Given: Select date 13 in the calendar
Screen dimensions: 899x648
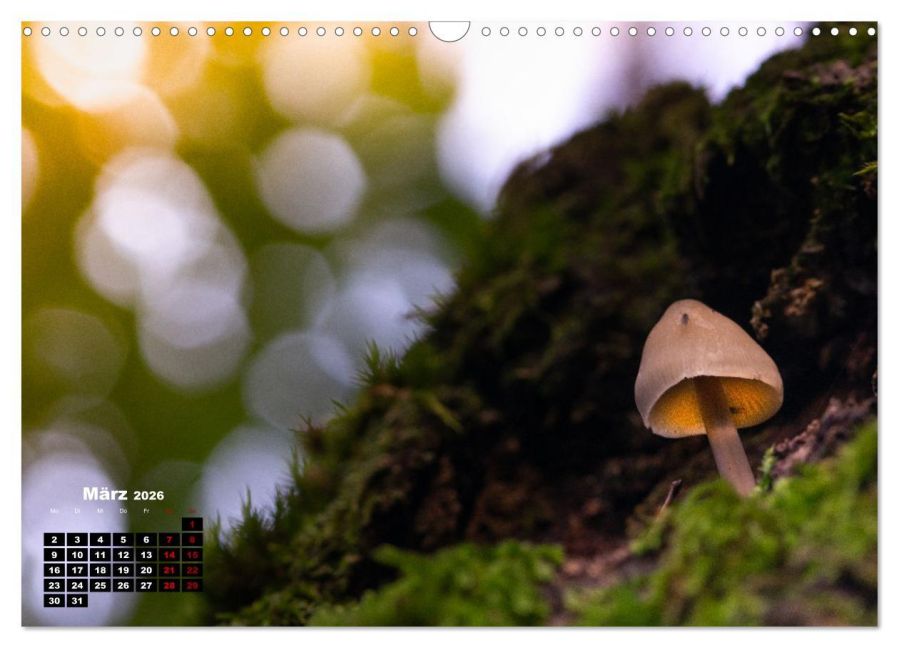Looking at the screenshot, I should (x=146, y=555).
